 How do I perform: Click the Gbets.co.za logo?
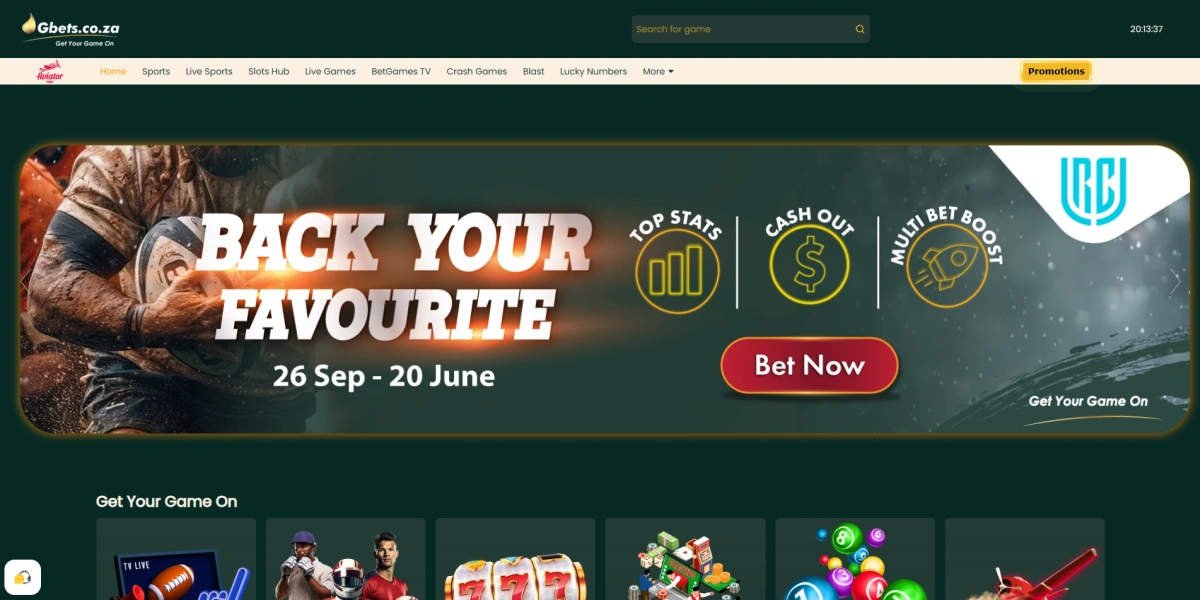(x=70, y=31)
